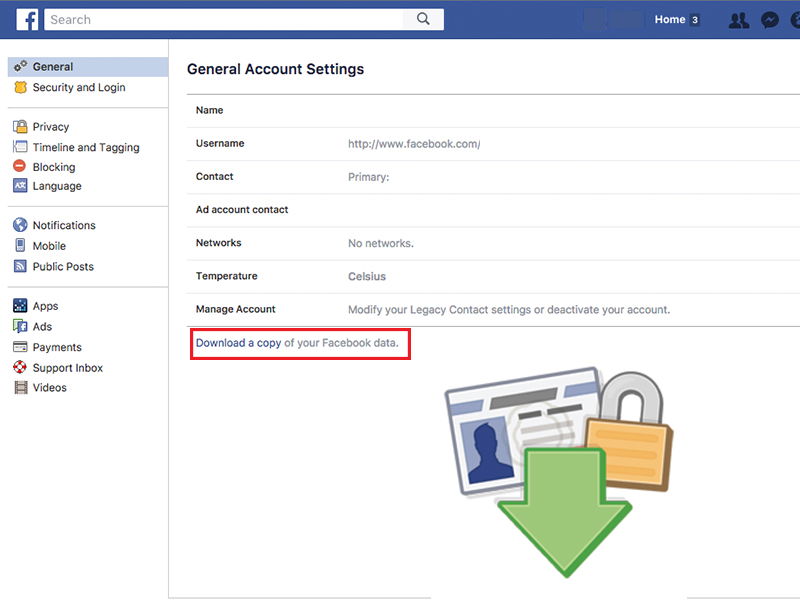The image size is (800, 600).
Task: Focus the Search input field
Action: pyautogui.click(x=223, y=19)
